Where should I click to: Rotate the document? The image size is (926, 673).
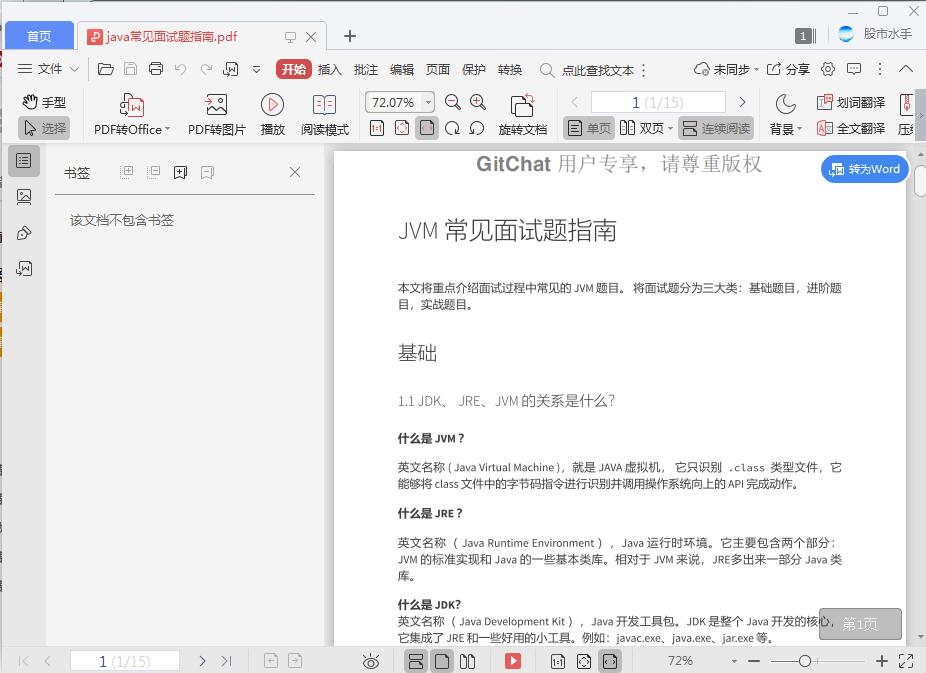click(x=522, y=115)
